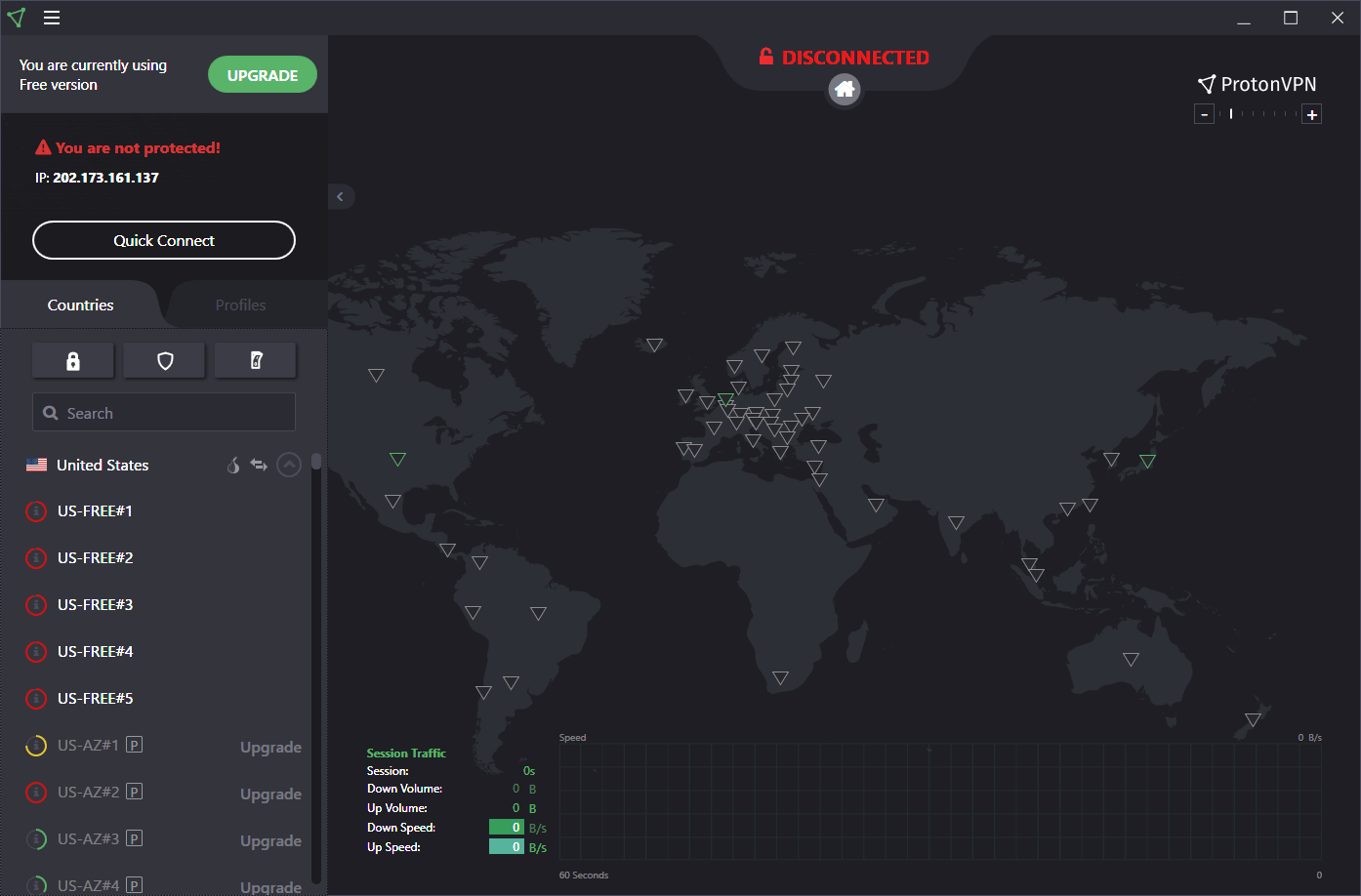This screenshot has height=896, width=1361.
Task: Click the green UPGRADE button
Action: pos(262,75)
